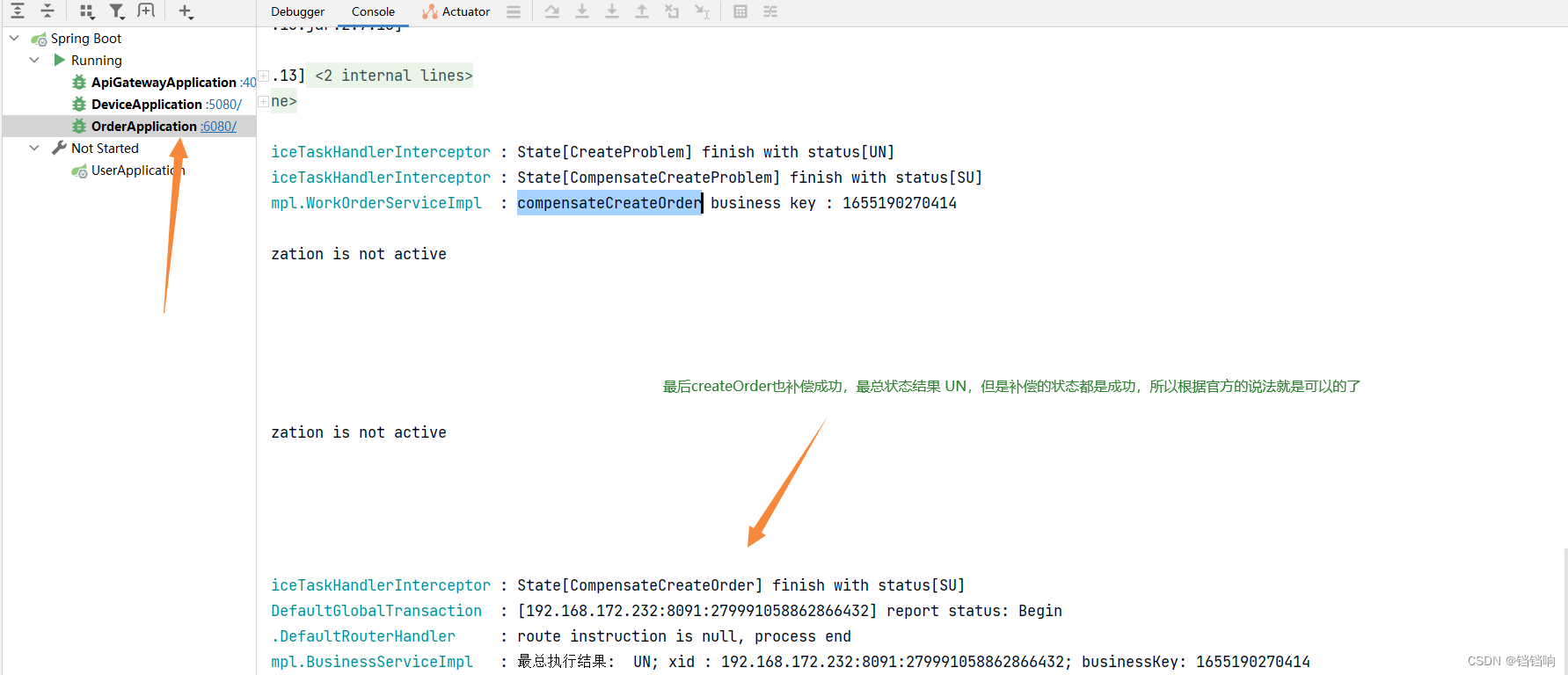The height and width of the screenshot is (675, 1568).
Task: Click the 'report status: Begin' log text
Action: (974, 611)
